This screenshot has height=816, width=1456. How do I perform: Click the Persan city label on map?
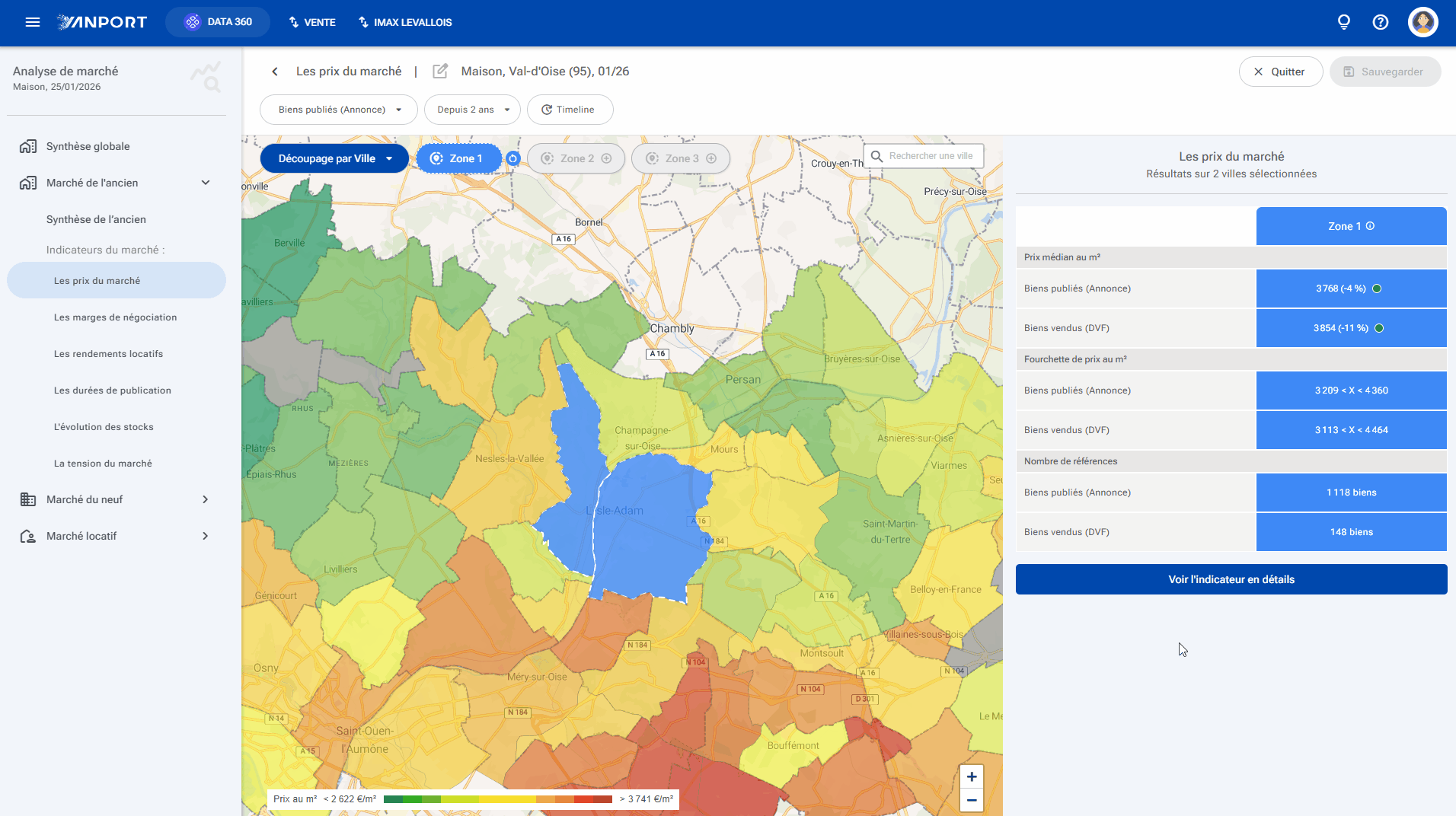[x=742, y=379]
